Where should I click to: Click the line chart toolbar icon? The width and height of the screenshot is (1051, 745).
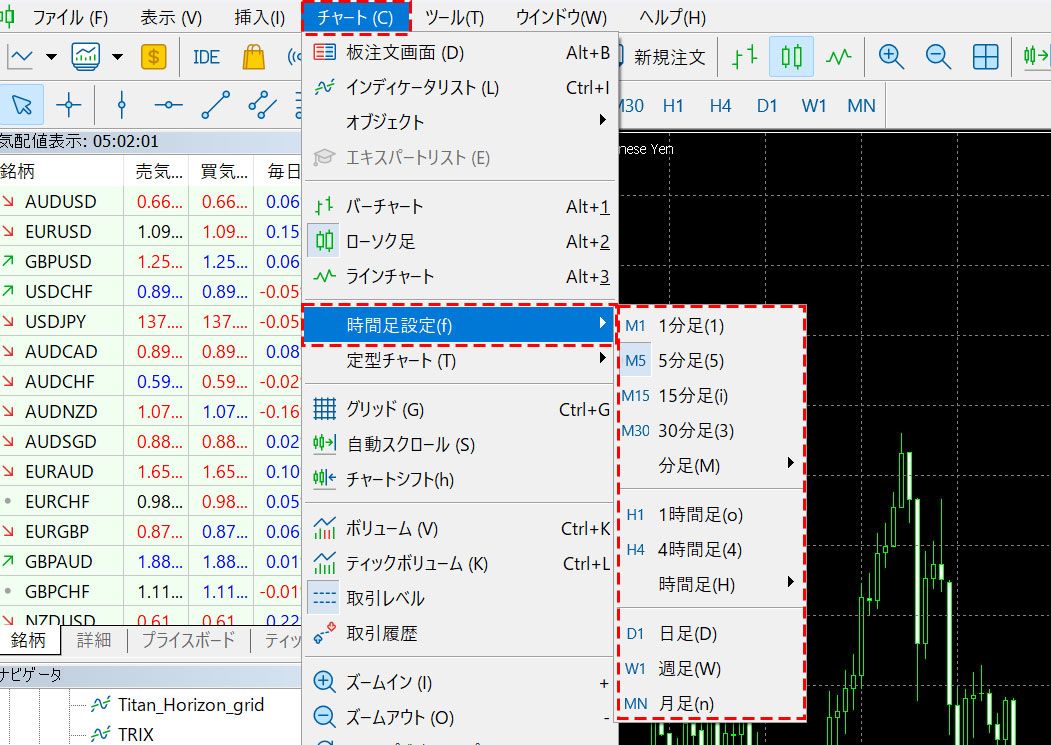(x=838, y=57)
